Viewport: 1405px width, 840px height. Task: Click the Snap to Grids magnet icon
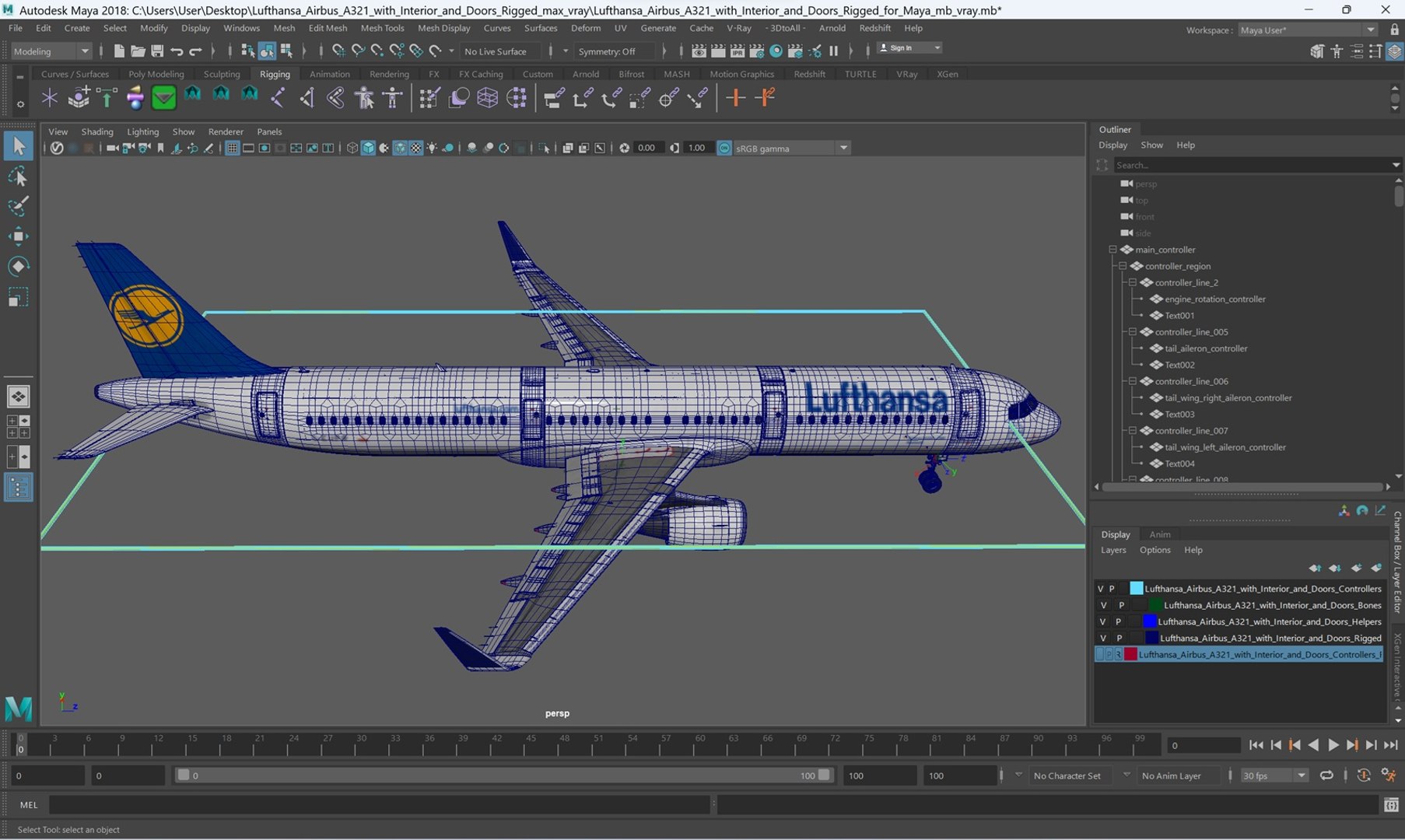pyautogui.click(x=338, y=51)
